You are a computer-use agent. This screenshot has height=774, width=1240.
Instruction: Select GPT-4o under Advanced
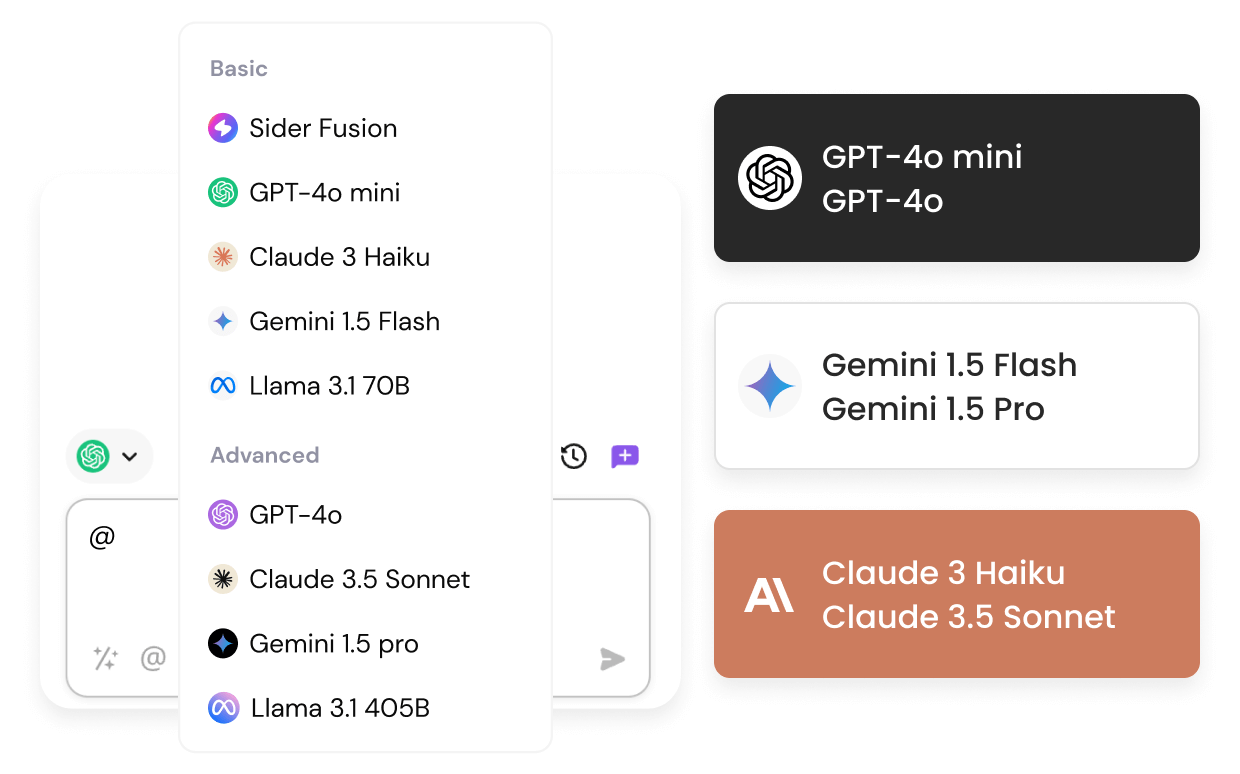click(295, 515)
